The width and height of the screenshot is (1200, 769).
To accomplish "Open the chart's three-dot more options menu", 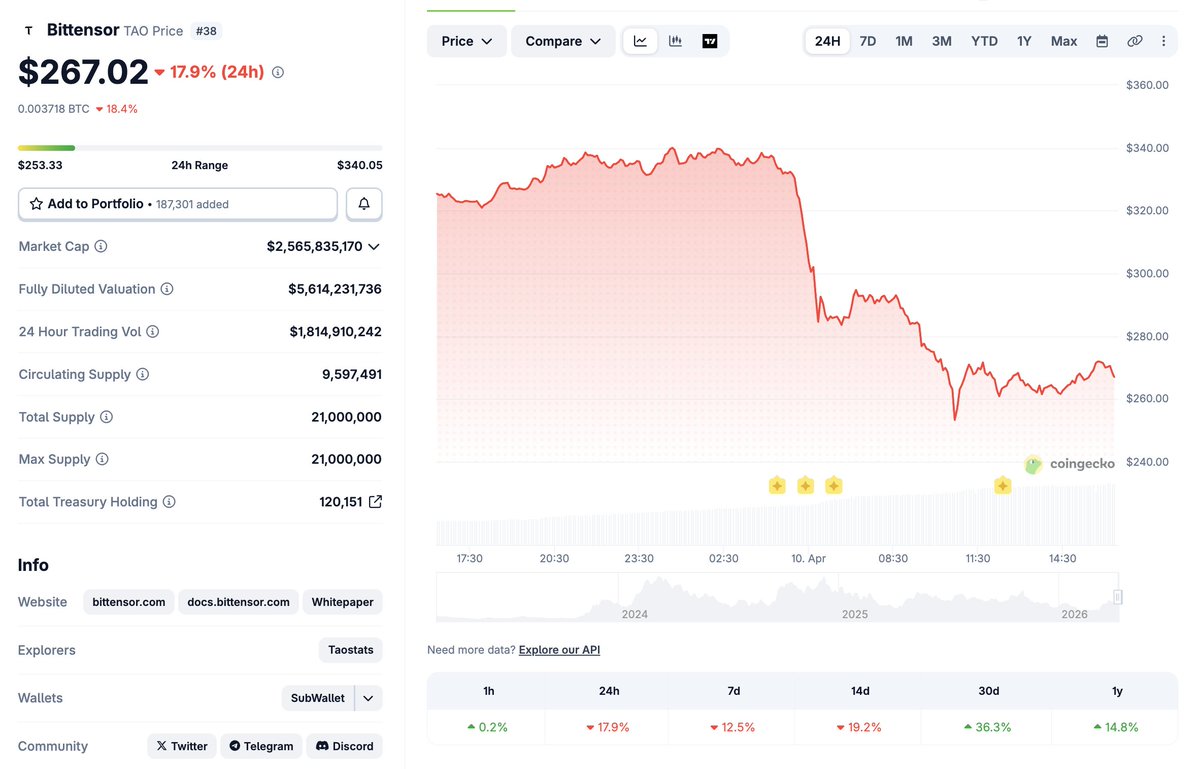I will click(x=1163, y=41).
